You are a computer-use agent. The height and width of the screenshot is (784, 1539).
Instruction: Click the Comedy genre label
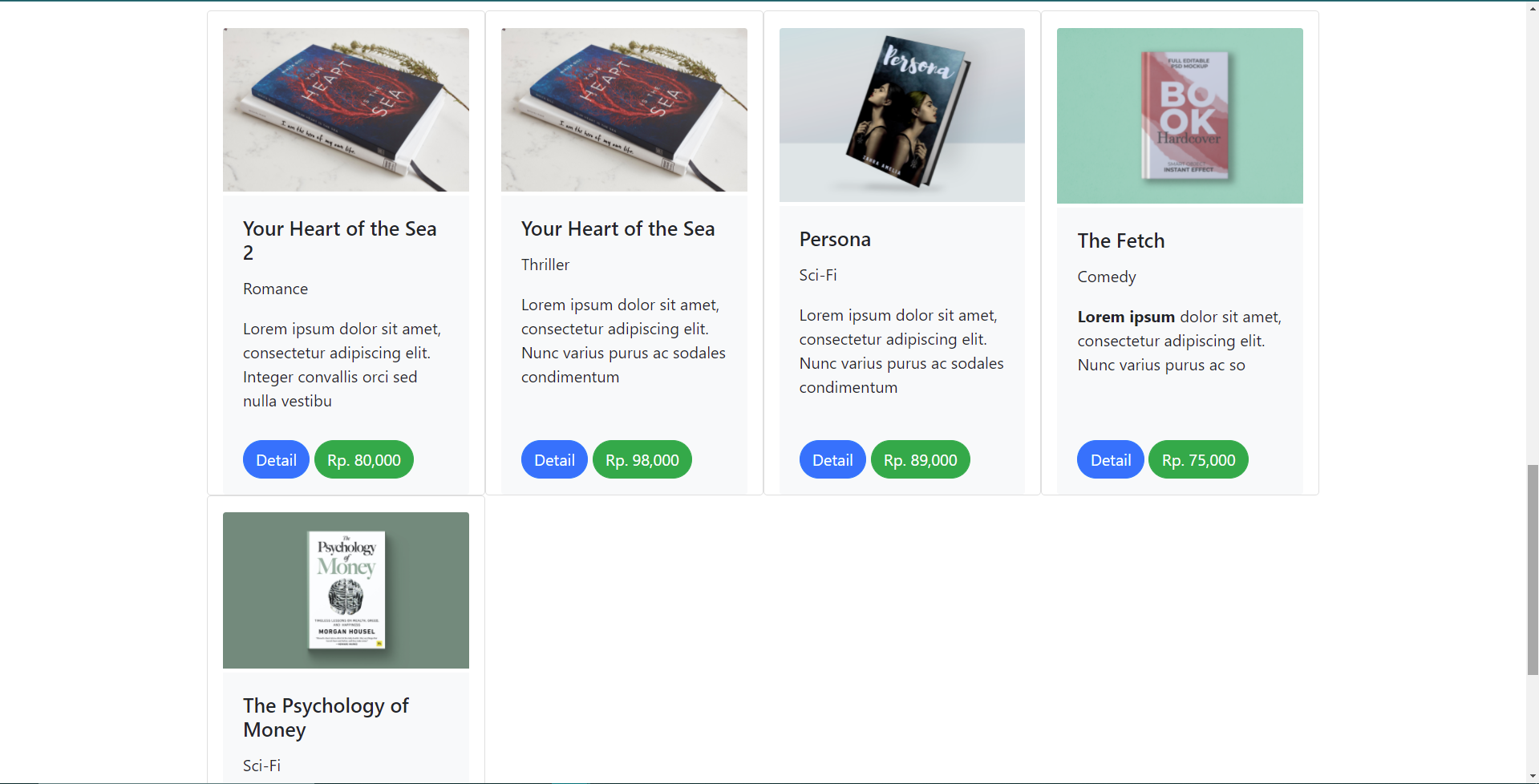[1106, 277]
